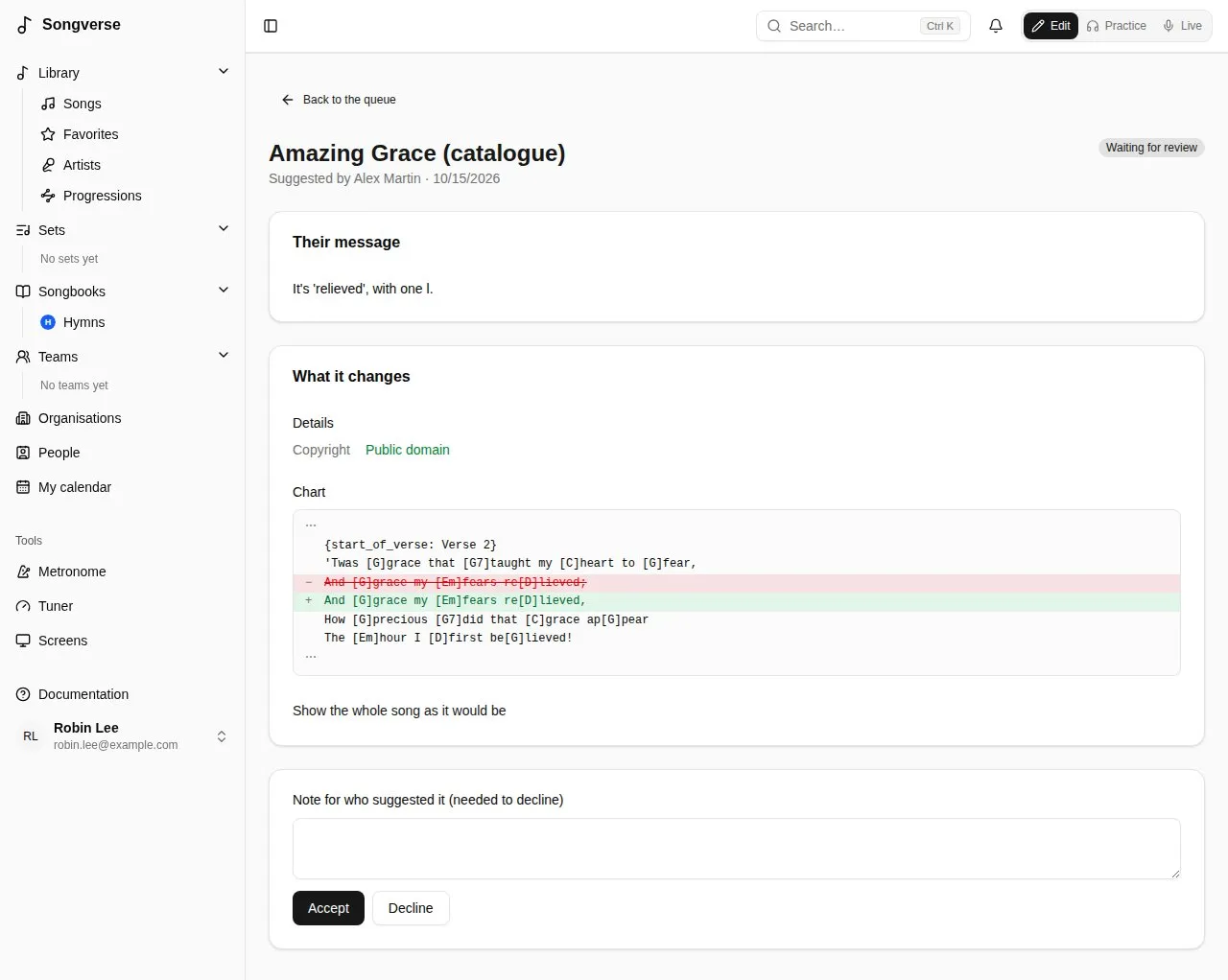Click the Hymns blue badge icon
1228x980 pixels.
click(x=48, y=322)
